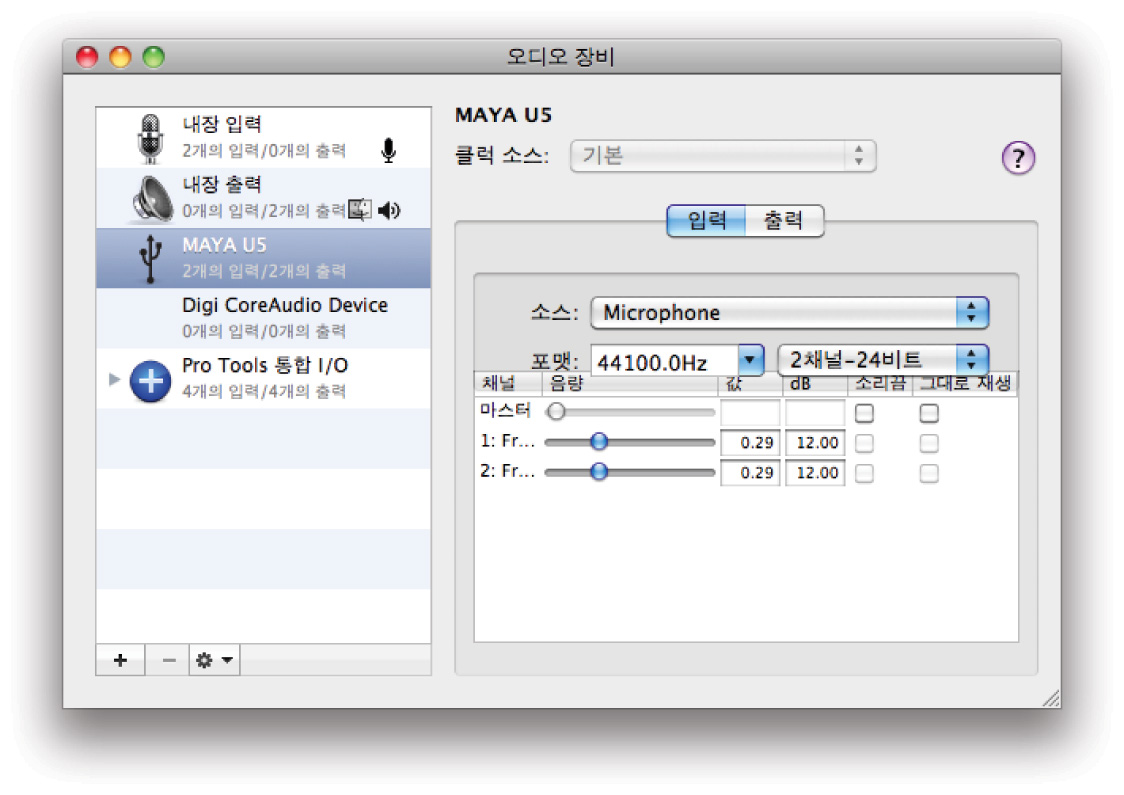
Task: Select the 내장 출력 device name
Action: [x=222, y=184]
